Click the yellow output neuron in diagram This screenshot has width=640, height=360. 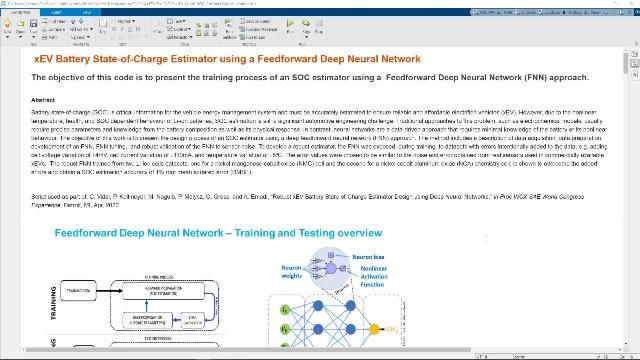tap(374, 329)
